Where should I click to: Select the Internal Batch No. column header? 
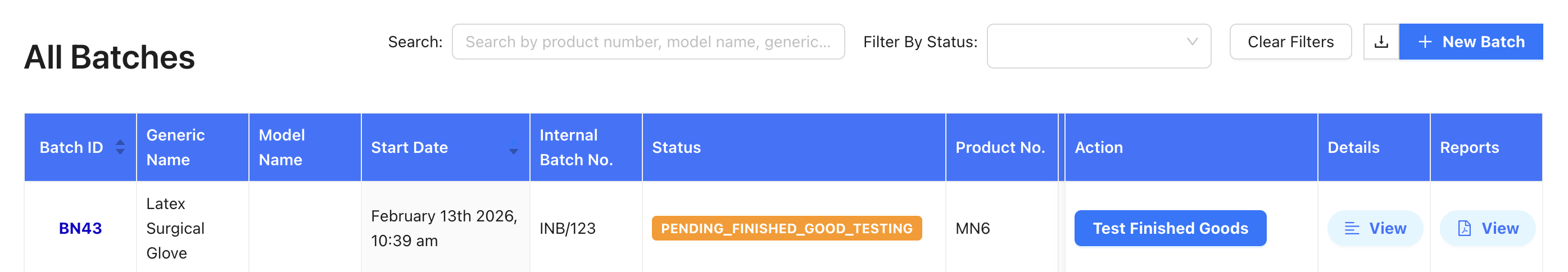tap(576, 147)
